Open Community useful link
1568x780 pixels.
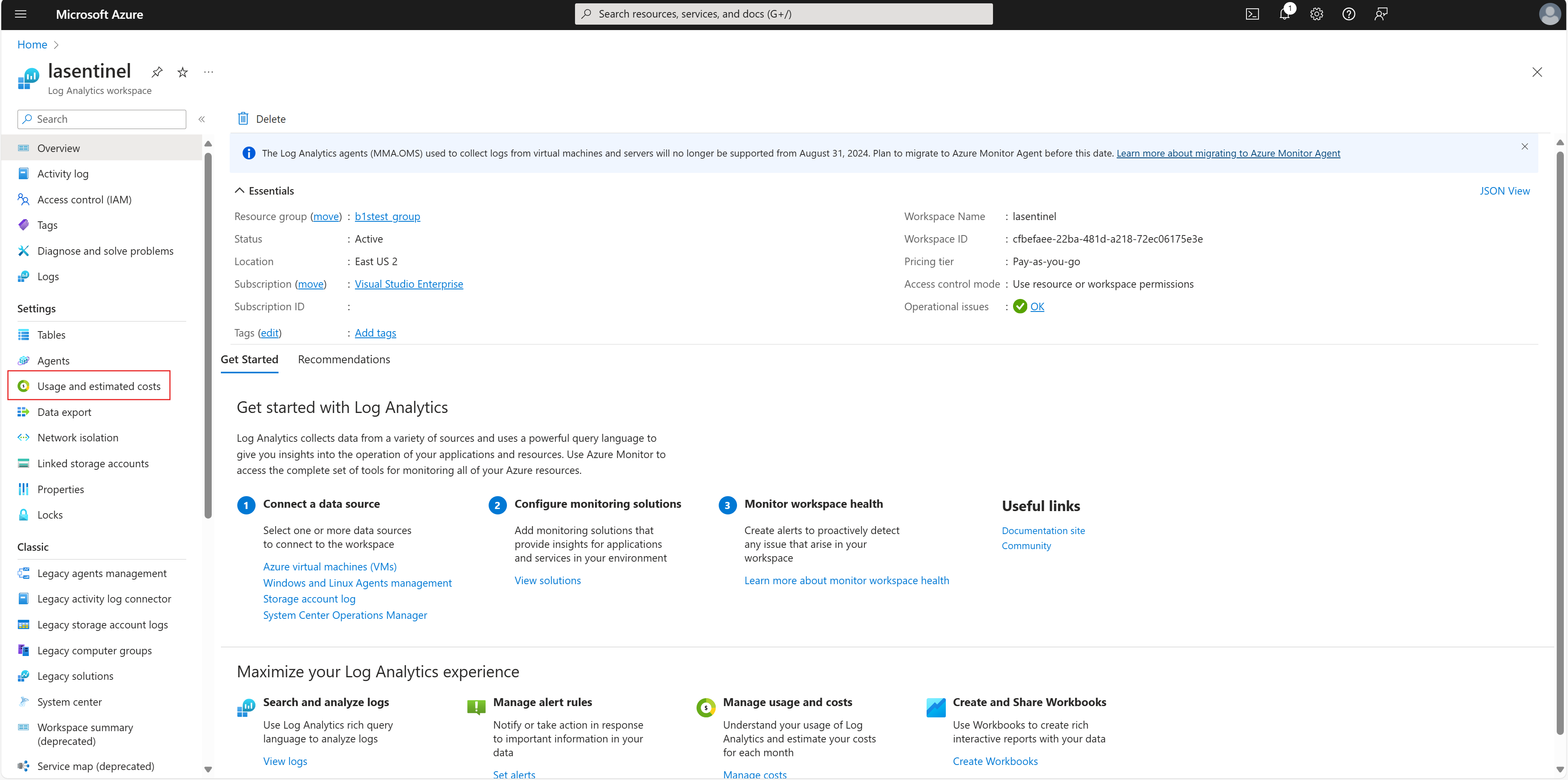(x=1026, y=546)
